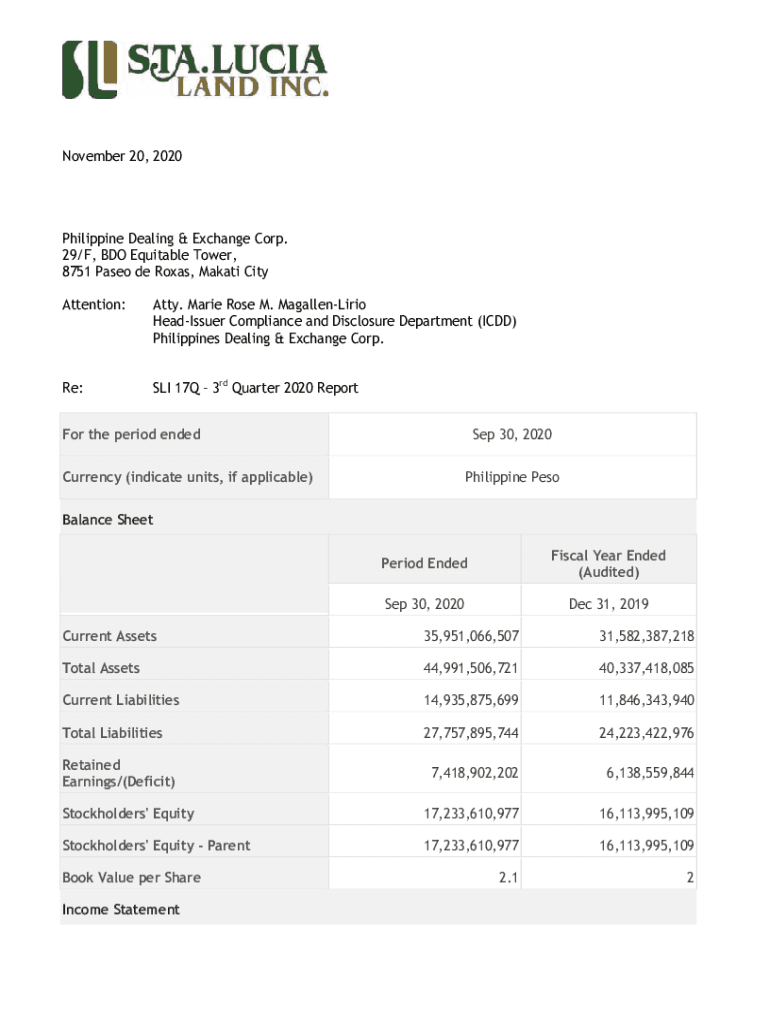Select the Book Value per Share value 2.1
The image size is (770, 1024).
pos(507,878)
